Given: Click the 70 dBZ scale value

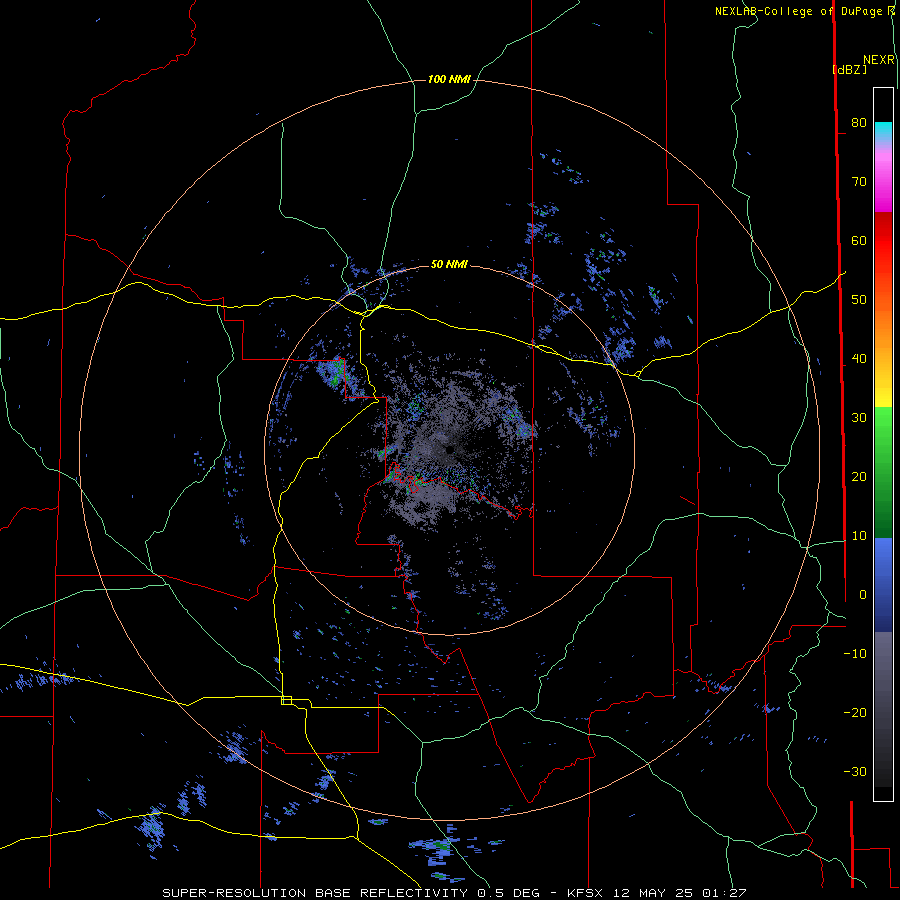Looking at the screenshot, I should point(859,181).
